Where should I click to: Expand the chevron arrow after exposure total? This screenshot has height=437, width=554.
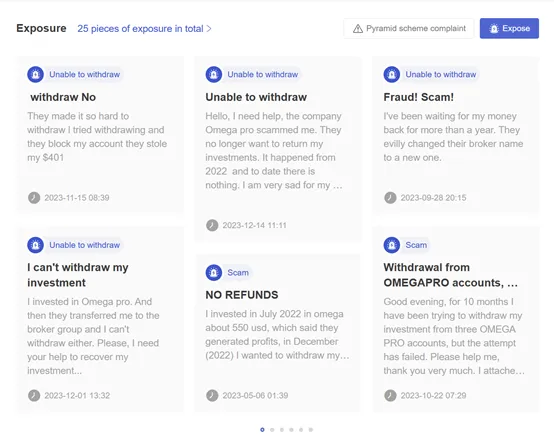[x=209, y=29]
